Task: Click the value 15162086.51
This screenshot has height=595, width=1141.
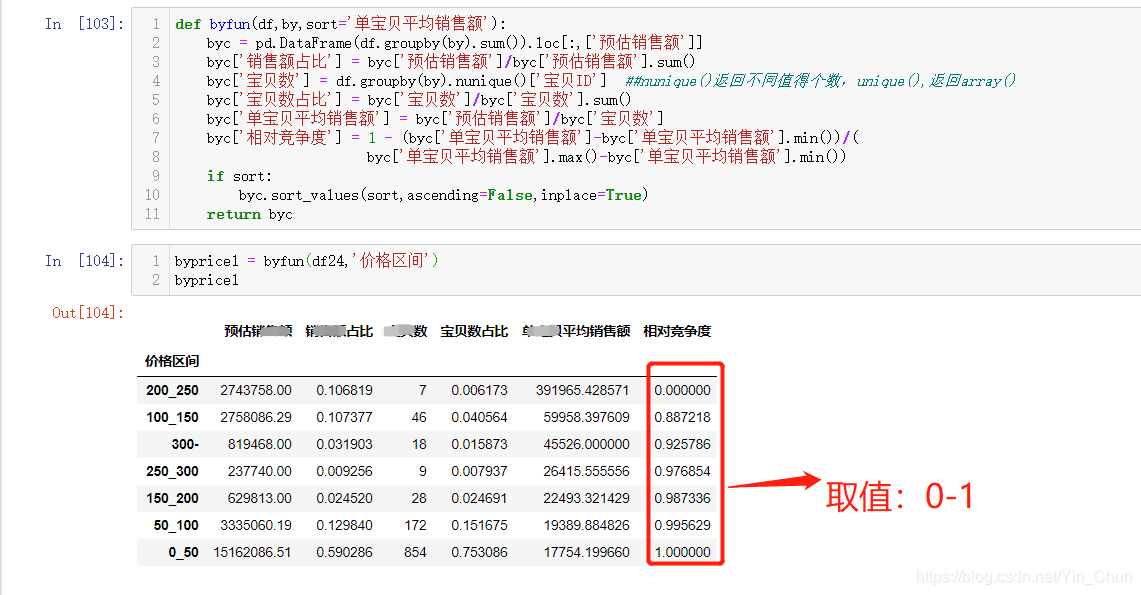Action: pyautogui.click(x=253, y=552)
